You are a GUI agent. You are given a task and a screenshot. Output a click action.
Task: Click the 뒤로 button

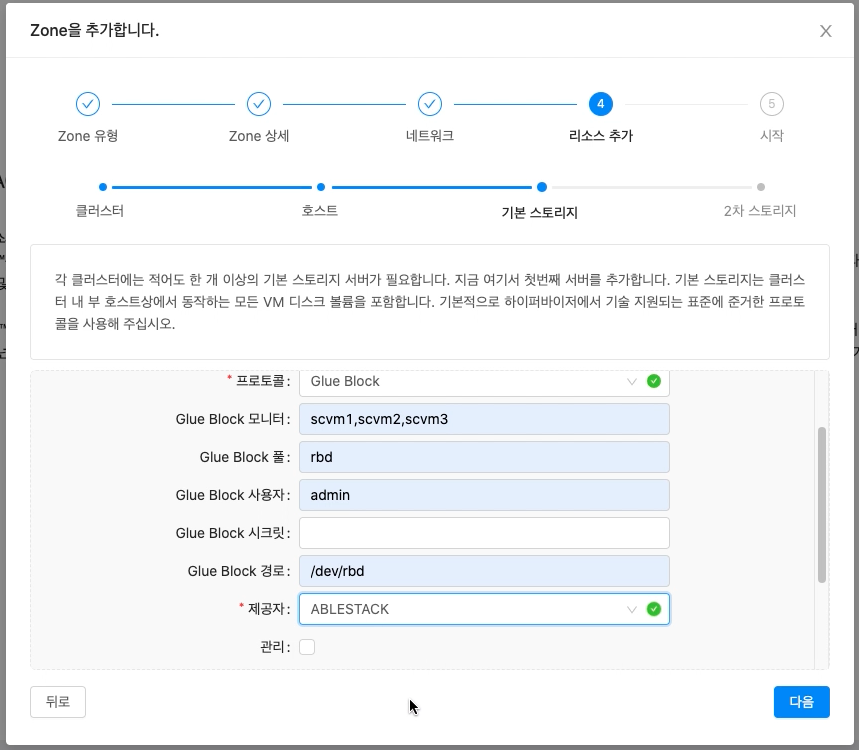(x=57, y=701)
